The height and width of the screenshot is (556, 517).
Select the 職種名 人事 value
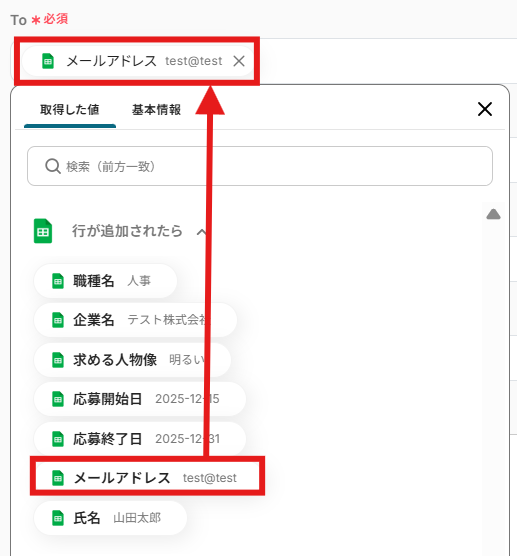click(x=105, y=281)
